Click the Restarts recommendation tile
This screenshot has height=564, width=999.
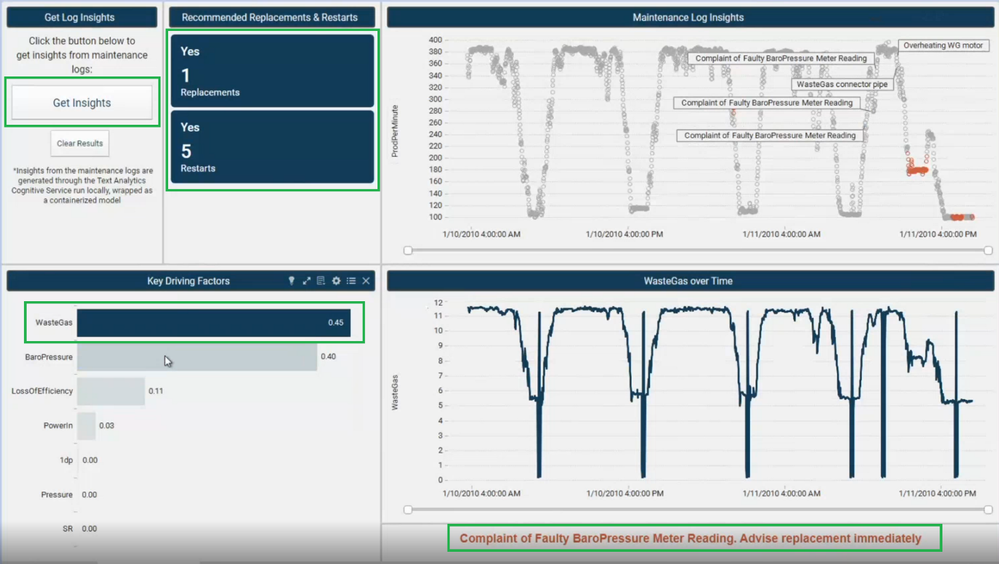tap(272, 147)
